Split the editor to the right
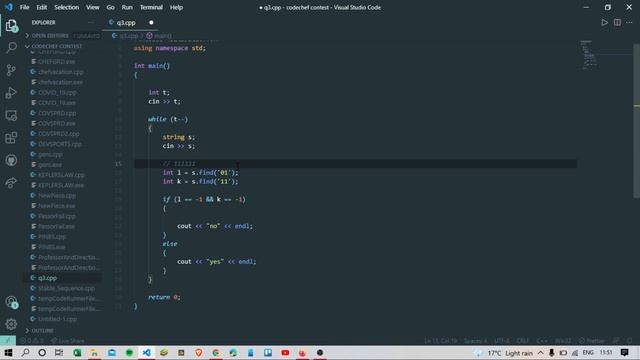The image size is (640, 360). click(x=617, y=22)
